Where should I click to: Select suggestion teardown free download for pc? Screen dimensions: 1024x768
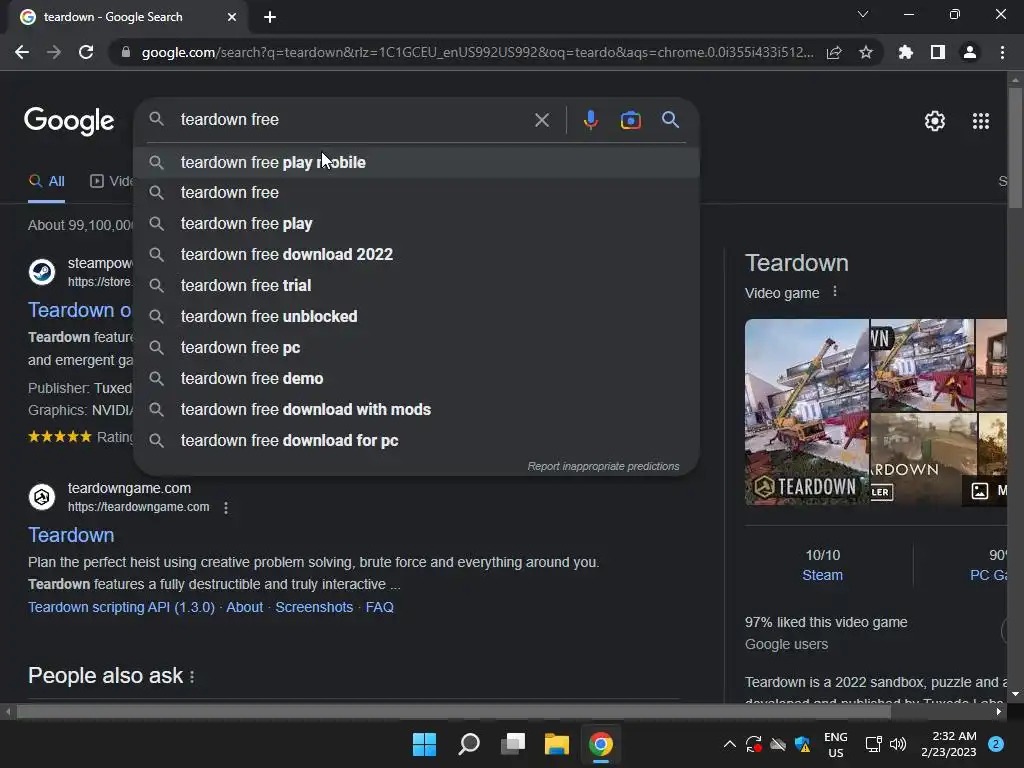pyautogui.click(x=417, y=440)
